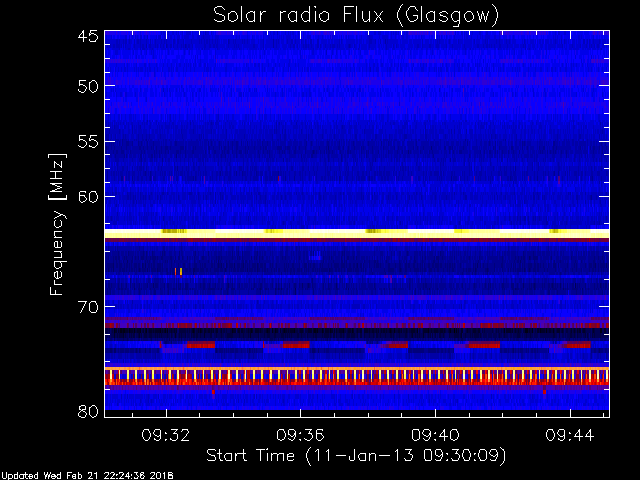Click the "Updated Wed Feb 21 22:24:36 2018" timestamp
This screenshot has width=640, height=480.
pyautogui.click(x=87, y=476)
